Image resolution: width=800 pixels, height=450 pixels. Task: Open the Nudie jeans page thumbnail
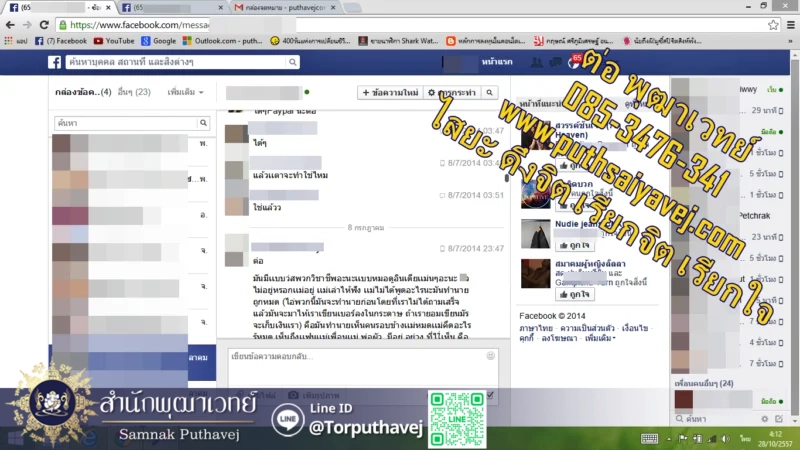(x=535, y=234)
